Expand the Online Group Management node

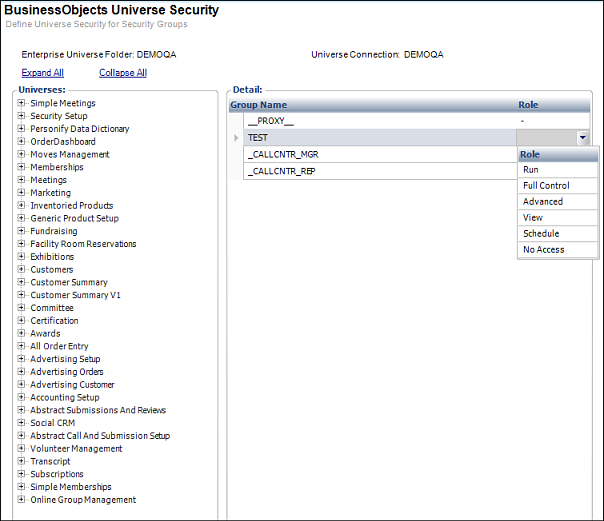point(21,500)
